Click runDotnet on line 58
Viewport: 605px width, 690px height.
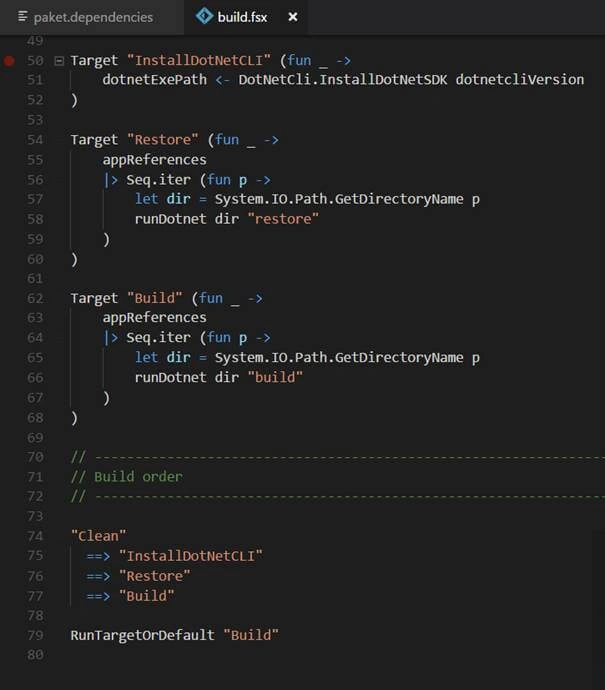(x=171, y=219)
